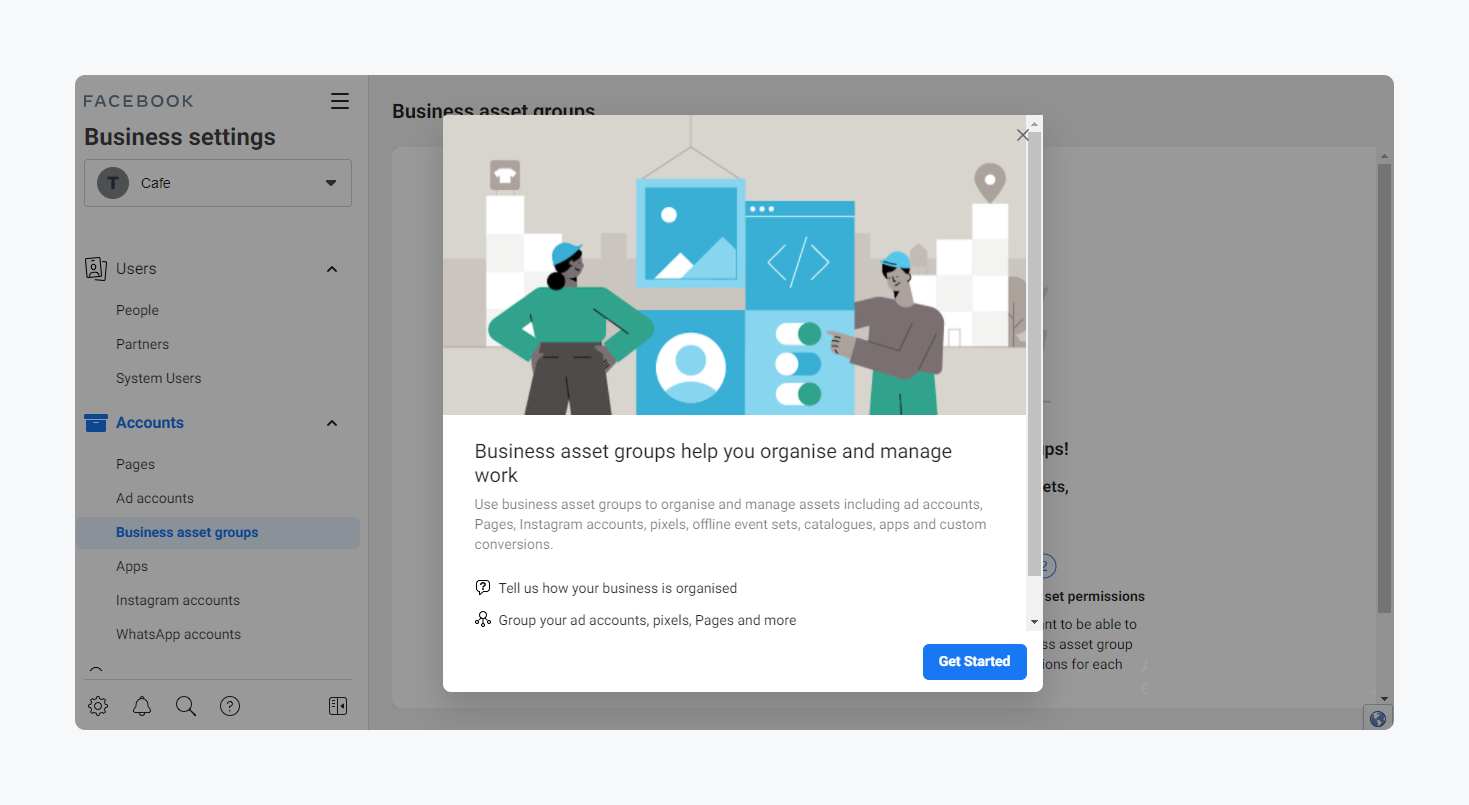
Task: Open the hamburger menu beside Facebook logo
Action: (340, 101)
